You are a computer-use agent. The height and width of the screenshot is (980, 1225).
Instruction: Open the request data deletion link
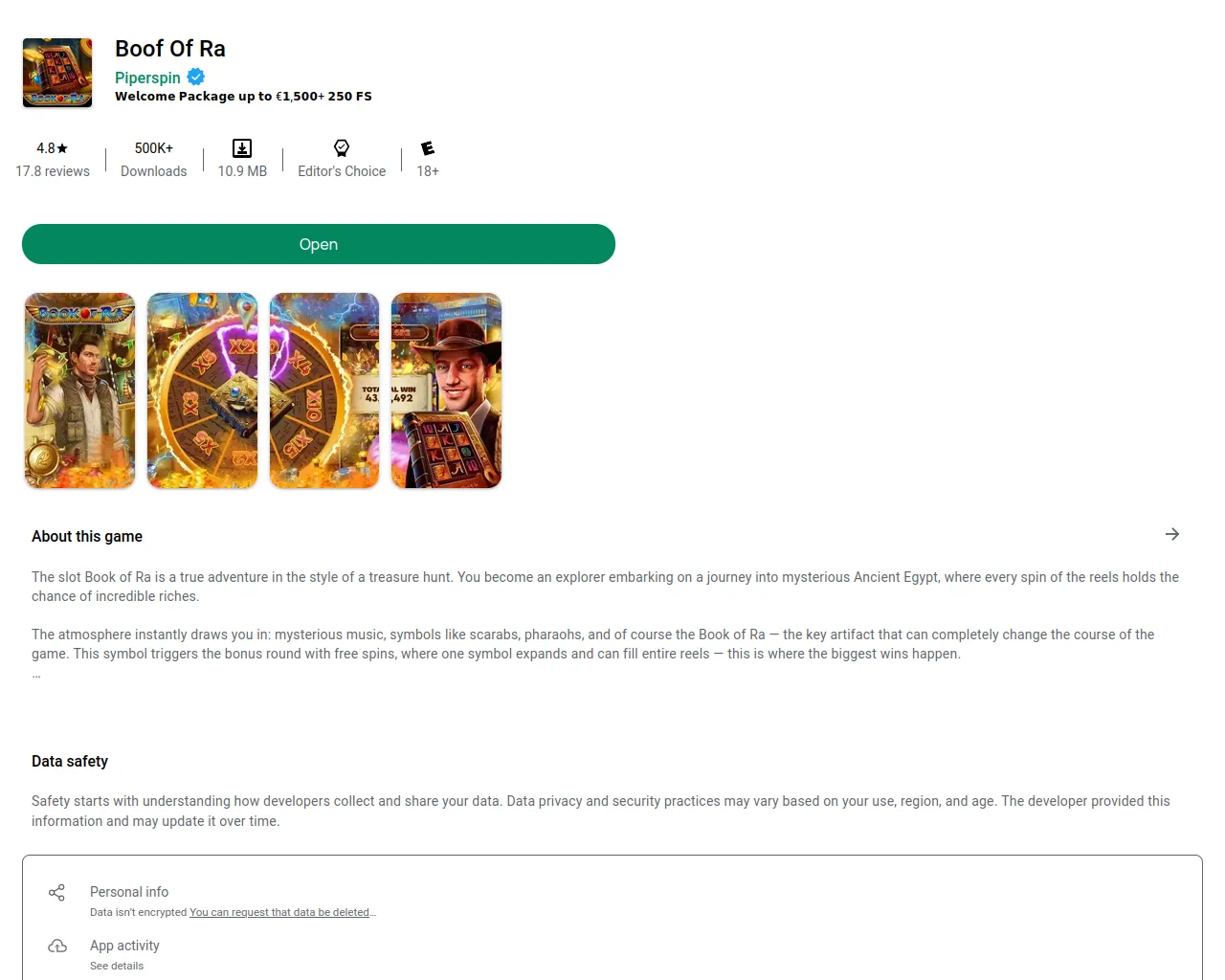[x=279, y=912]
